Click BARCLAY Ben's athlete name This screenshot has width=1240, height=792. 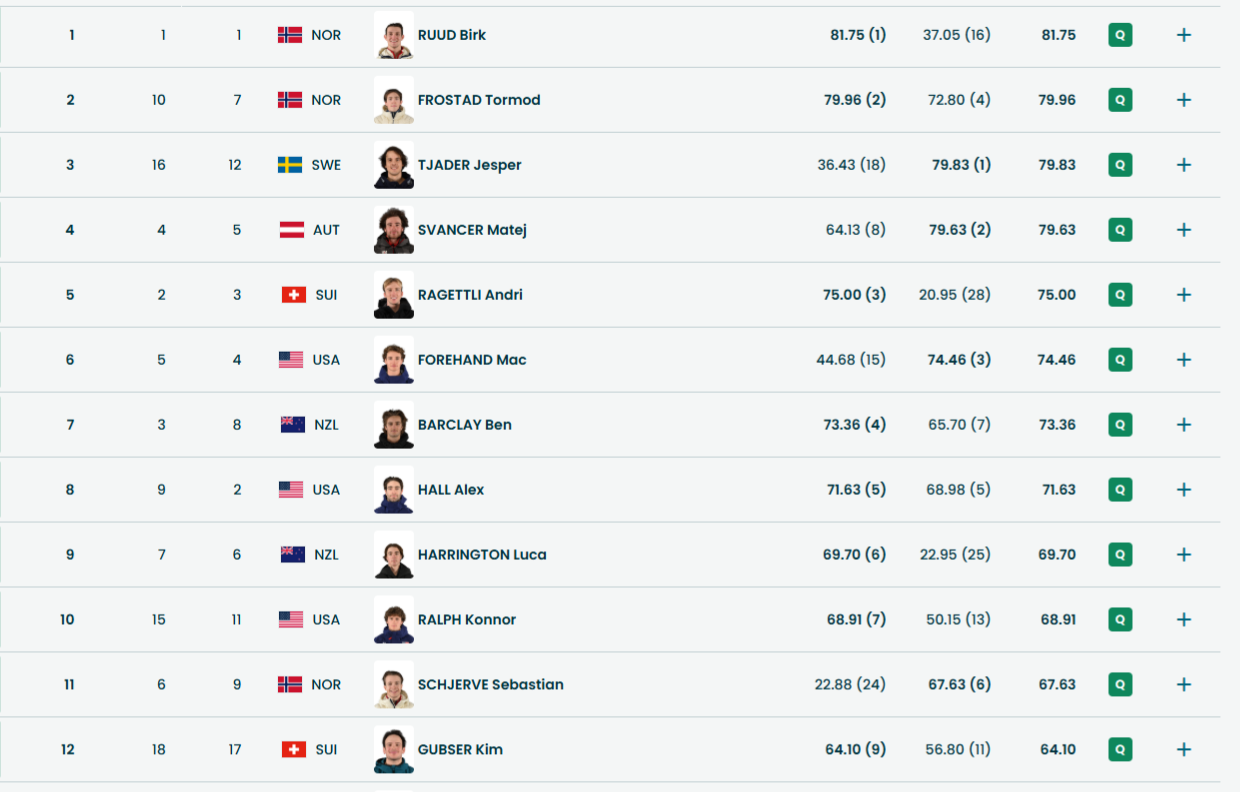point(464,425)
